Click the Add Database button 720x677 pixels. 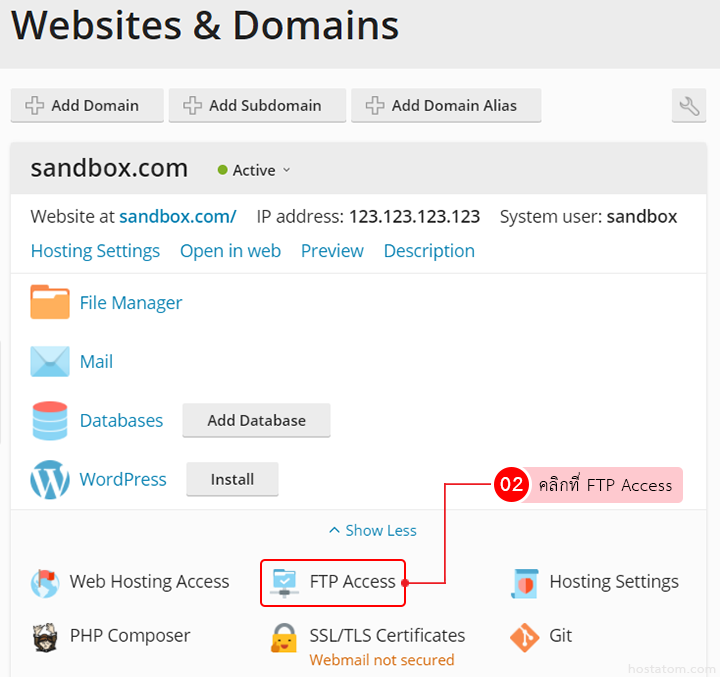coord(256,421)
